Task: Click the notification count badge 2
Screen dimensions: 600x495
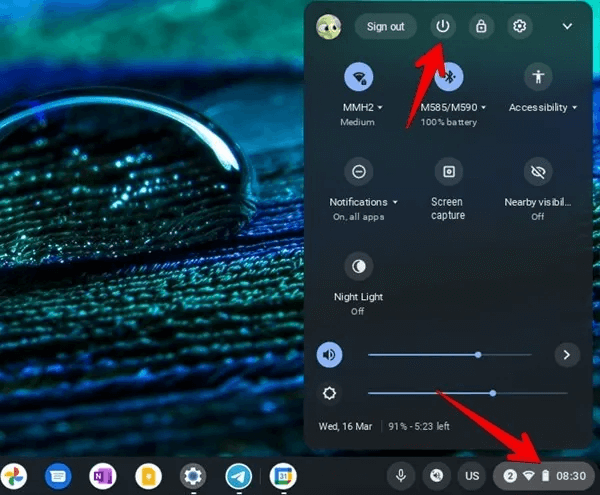Action: [x=509, y=476]
